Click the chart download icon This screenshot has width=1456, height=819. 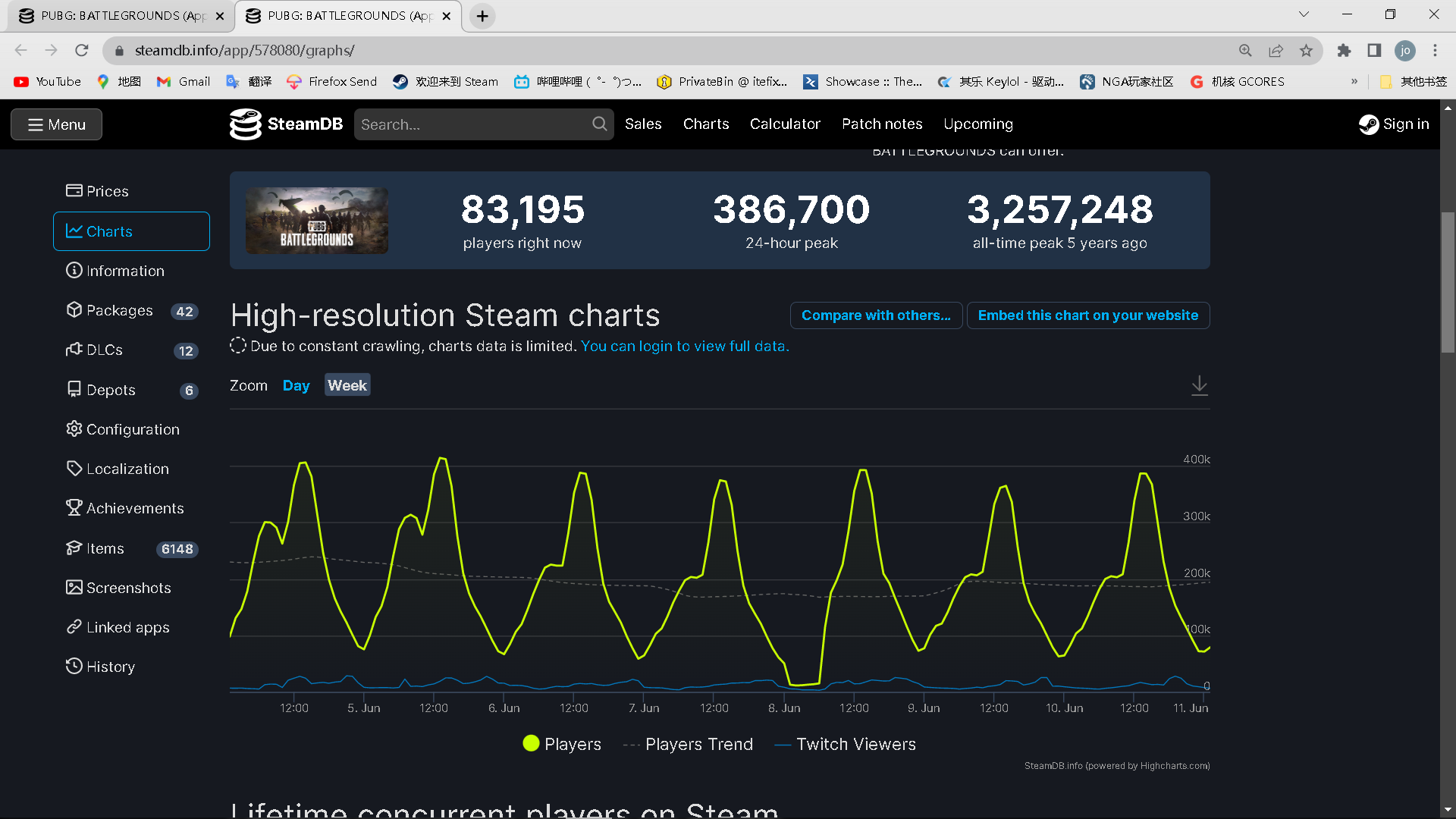tap(1199, 385)
